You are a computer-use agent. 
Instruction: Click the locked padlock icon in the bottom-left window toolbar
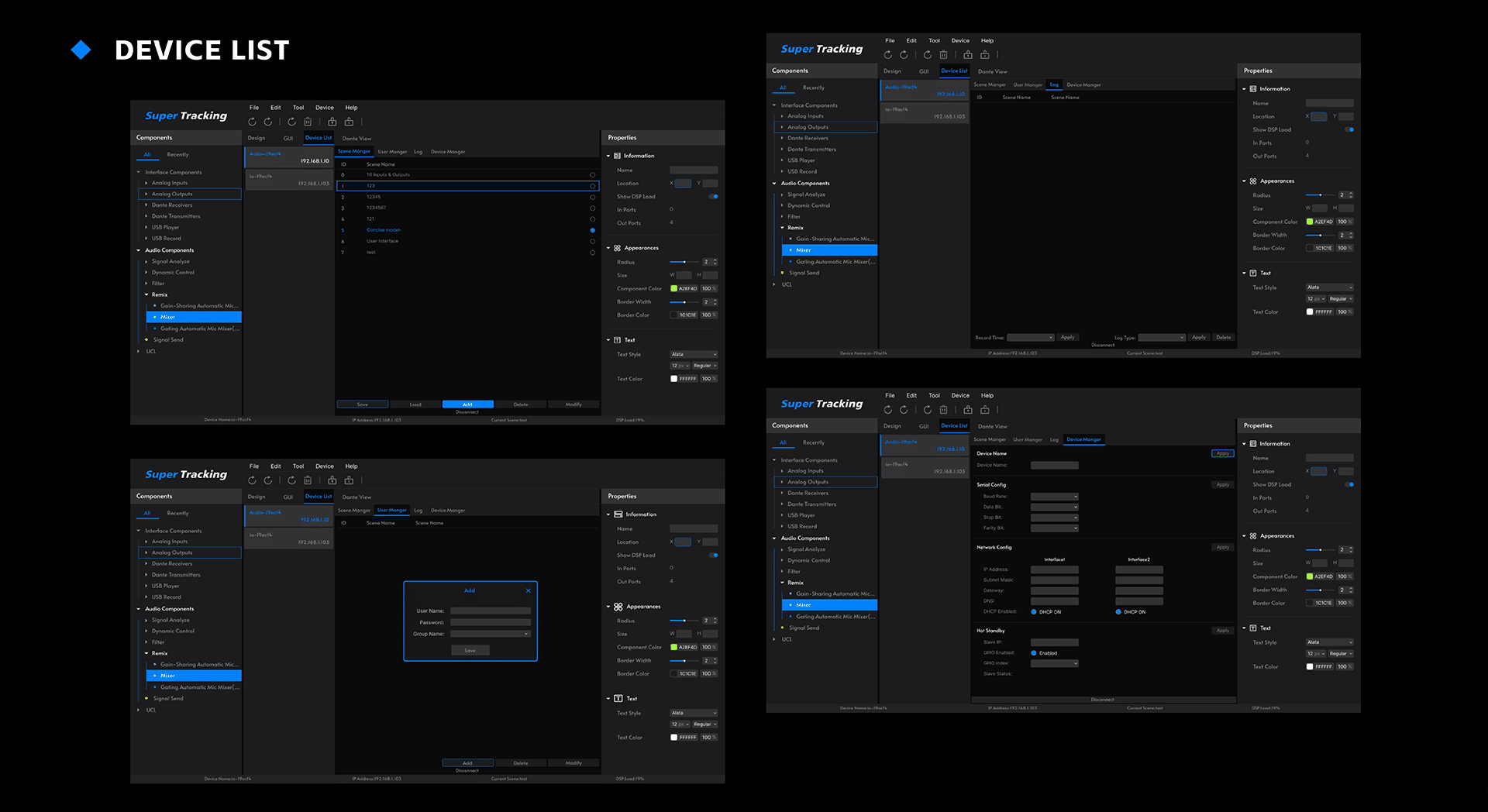click(332, 480)
